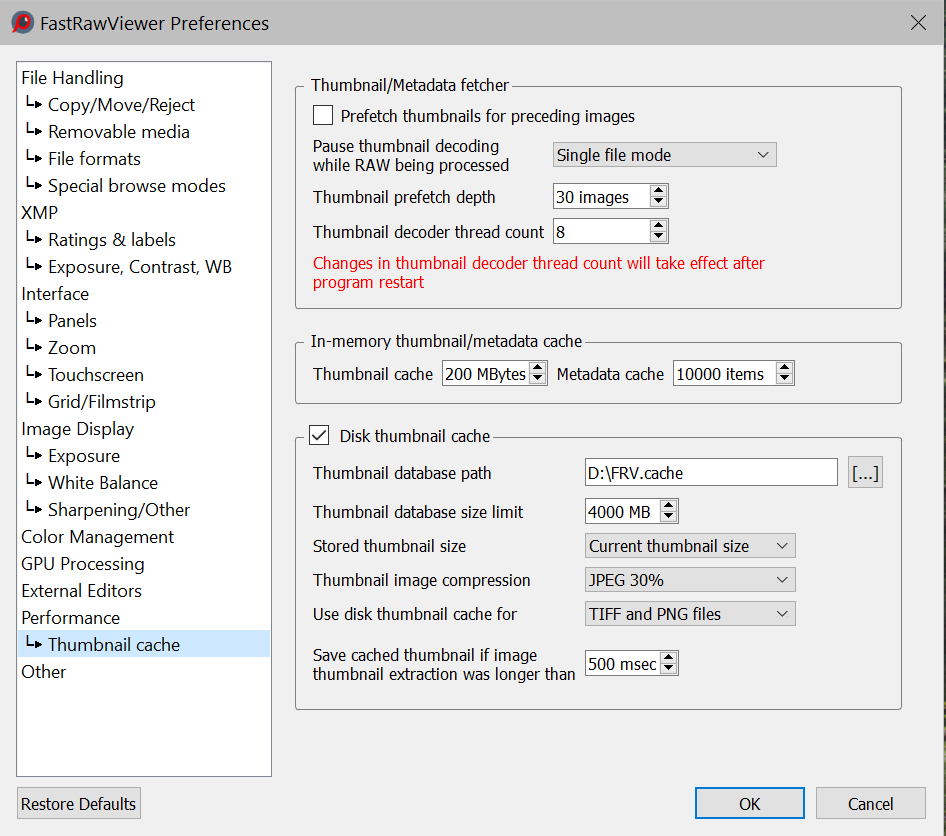Select File Handling in the category tree
Viewport: 946px width, 836px height.
(x=72, y=78)
